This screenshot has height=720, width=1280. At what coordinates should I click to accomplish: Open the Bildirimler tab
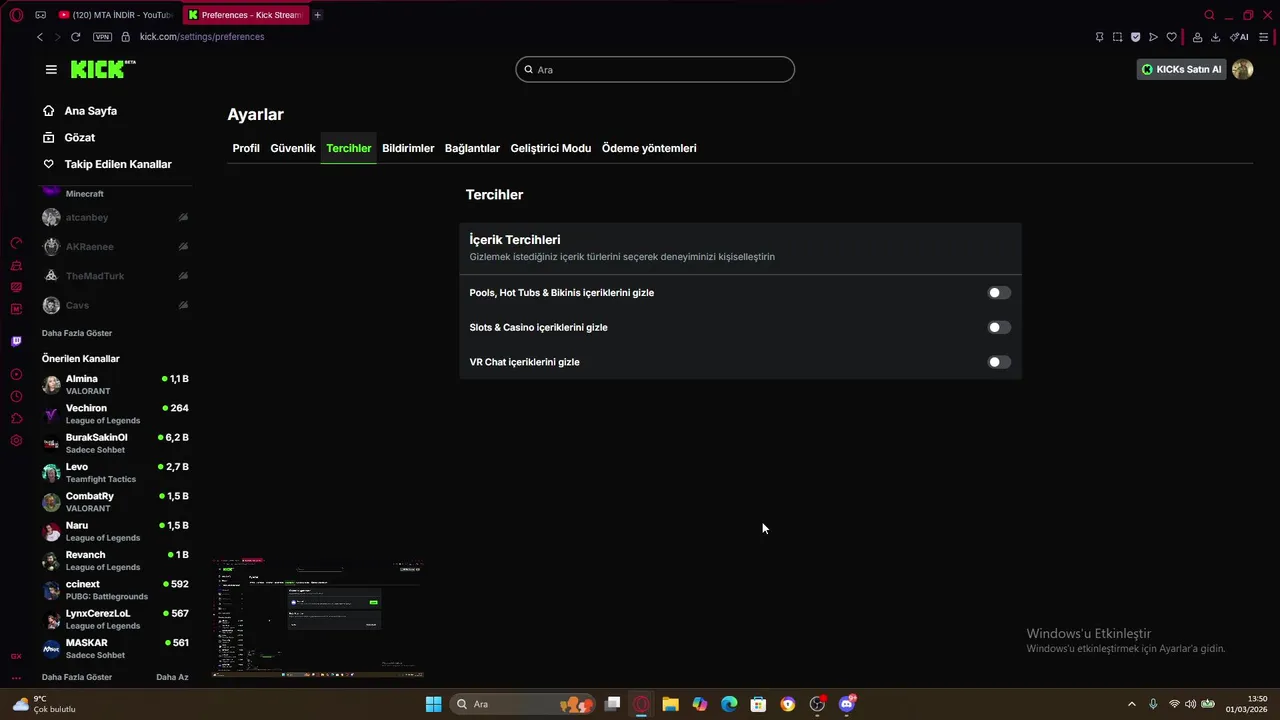tap(408, 148)
